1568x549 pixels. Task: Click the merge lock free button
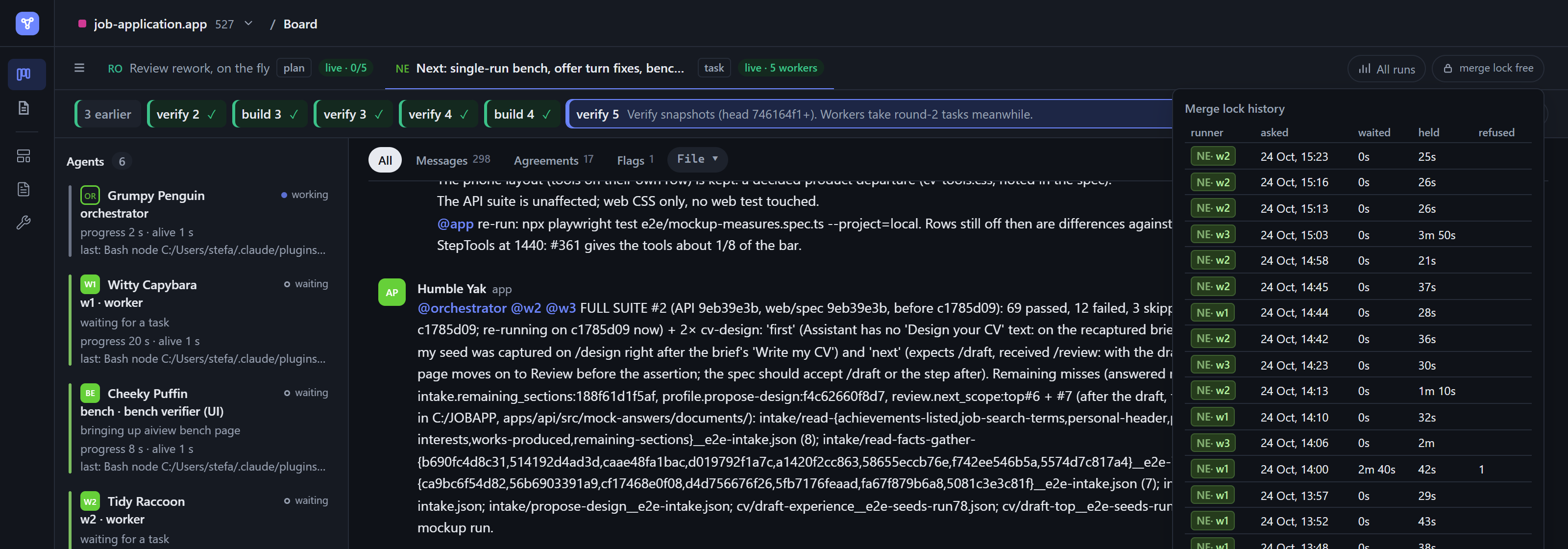pos(1488,68)
